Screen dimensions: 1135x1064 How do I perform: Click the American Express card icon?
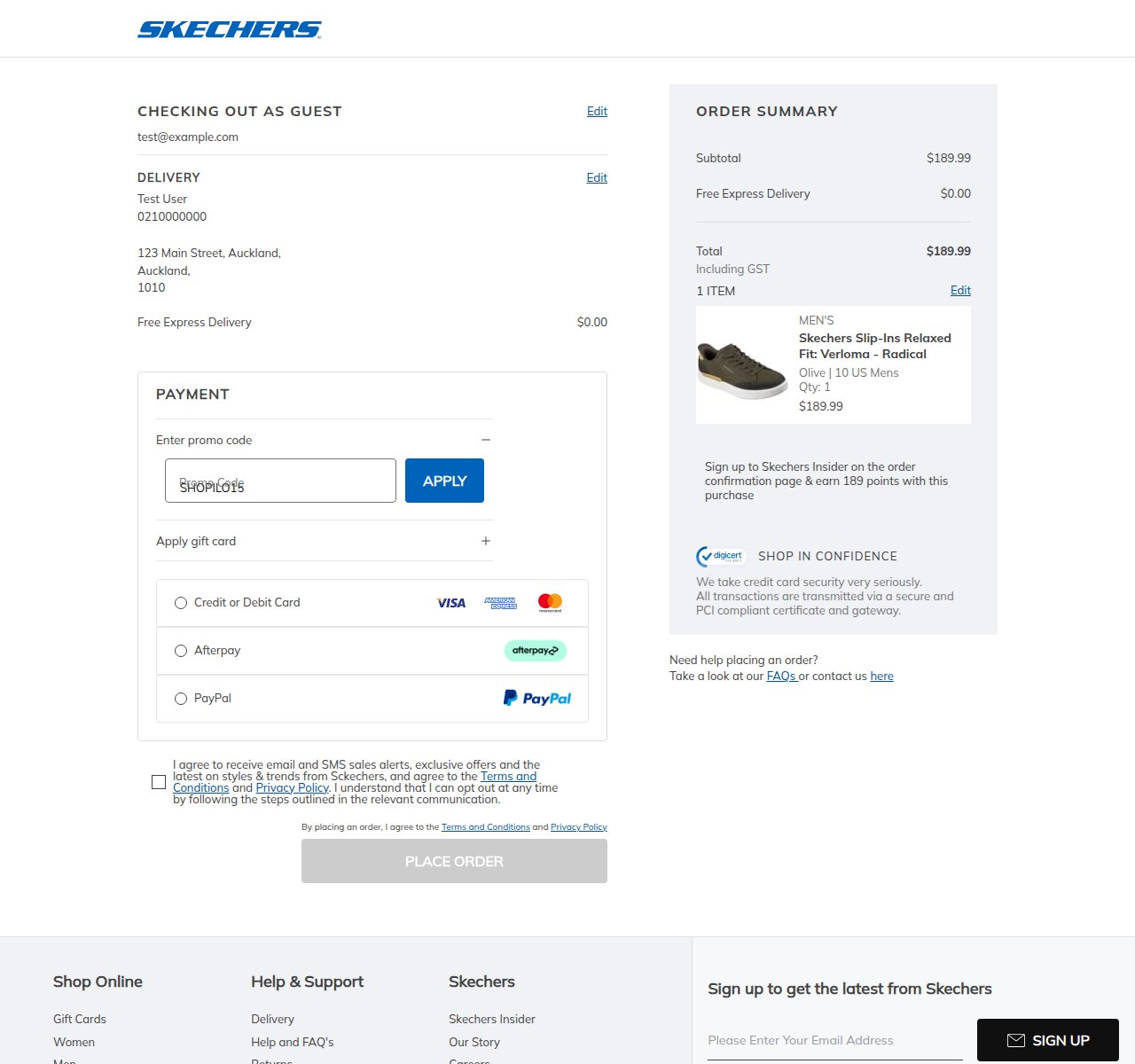(x=500, y=603)
